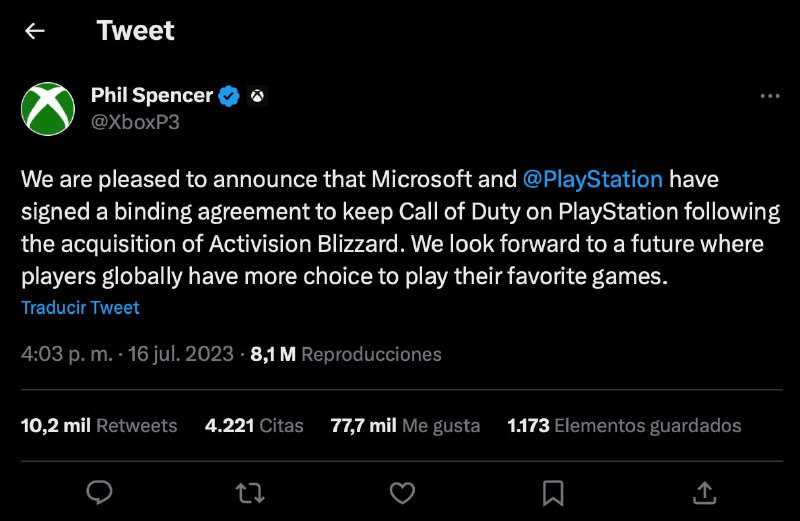View the 77,7 mil Me gusta list
Viewport: 800px width, 521px height.
405,425
